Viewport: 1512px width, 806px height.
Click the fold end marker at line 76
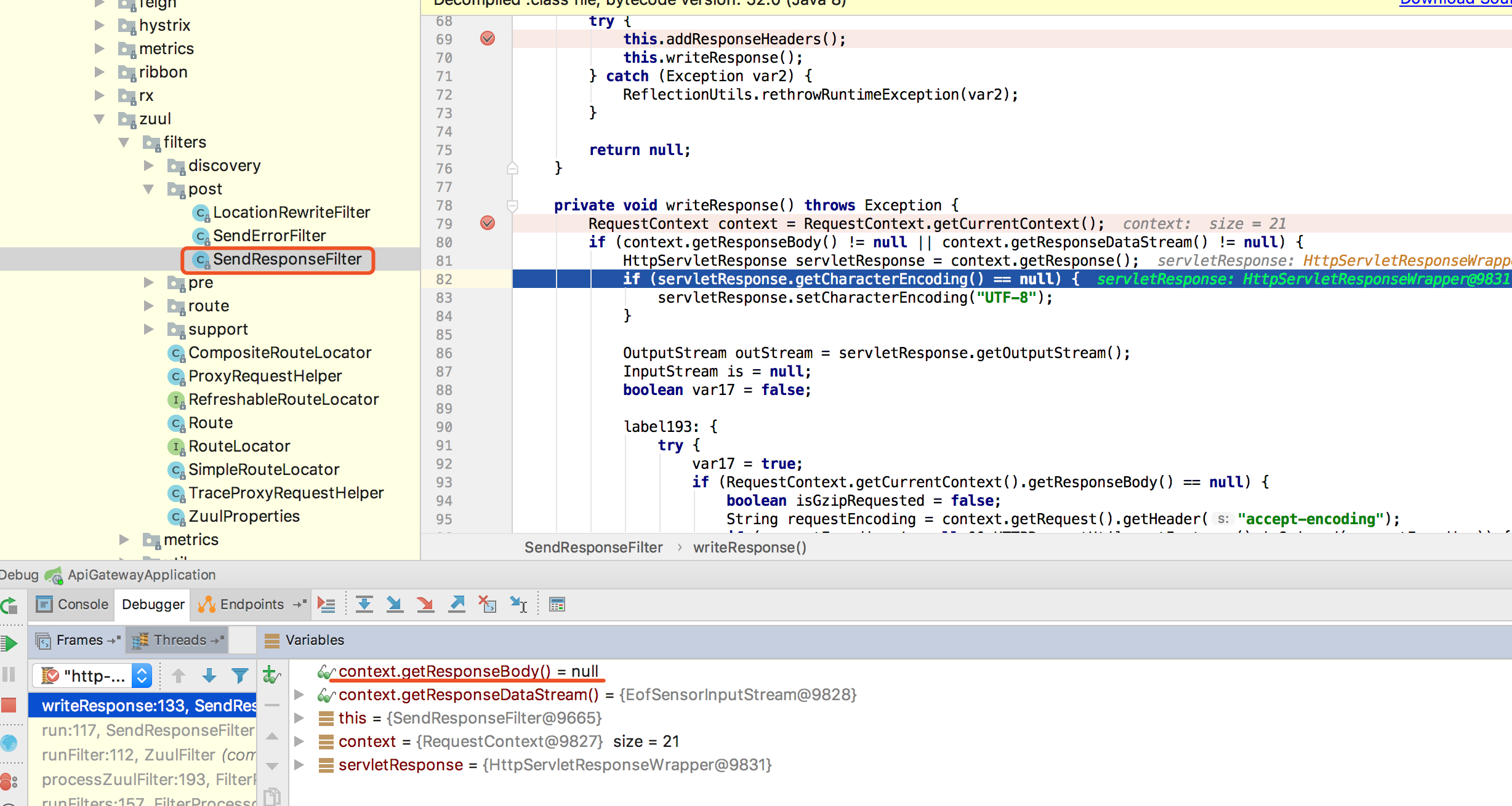(512, 168)
